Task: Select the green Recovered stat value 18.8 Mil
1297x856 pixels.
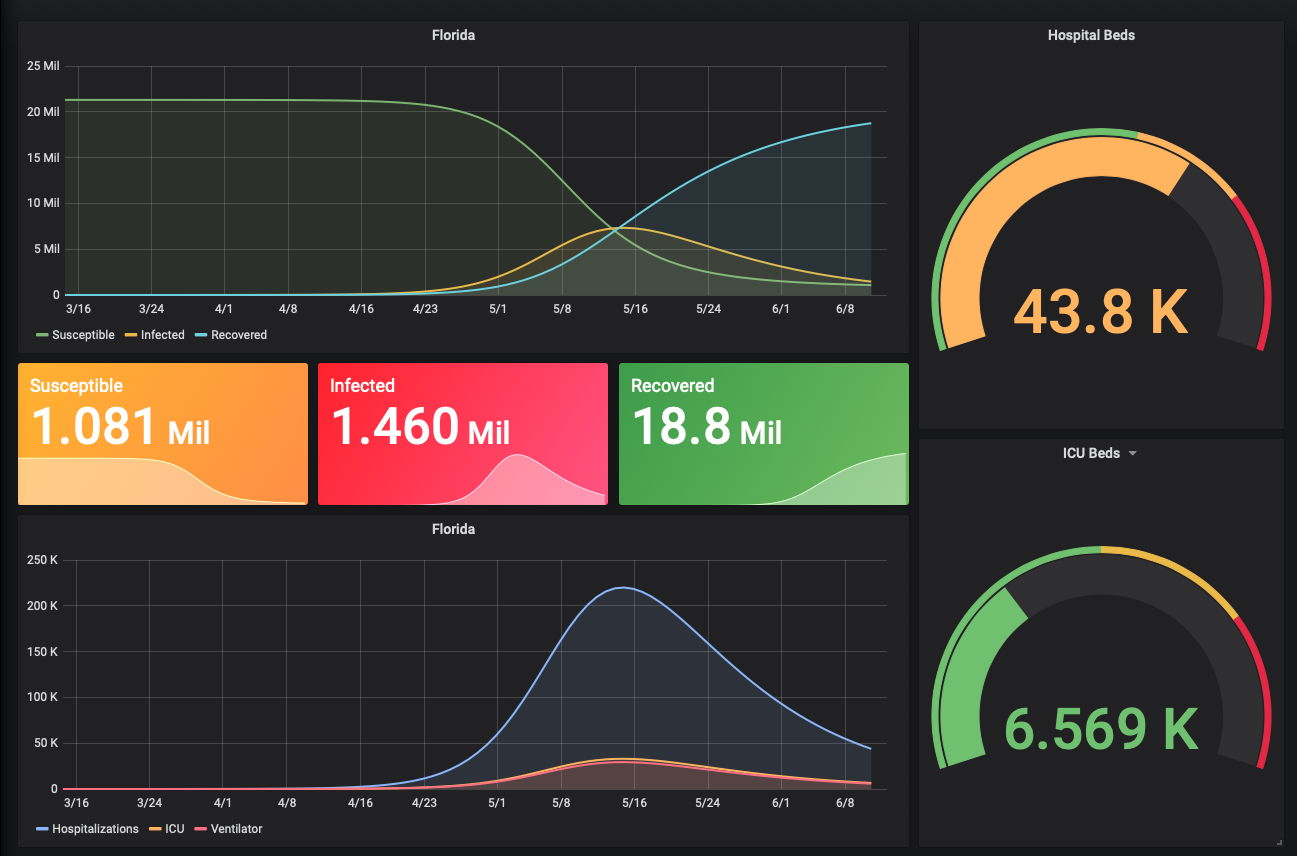Action: tap(706, 426)
